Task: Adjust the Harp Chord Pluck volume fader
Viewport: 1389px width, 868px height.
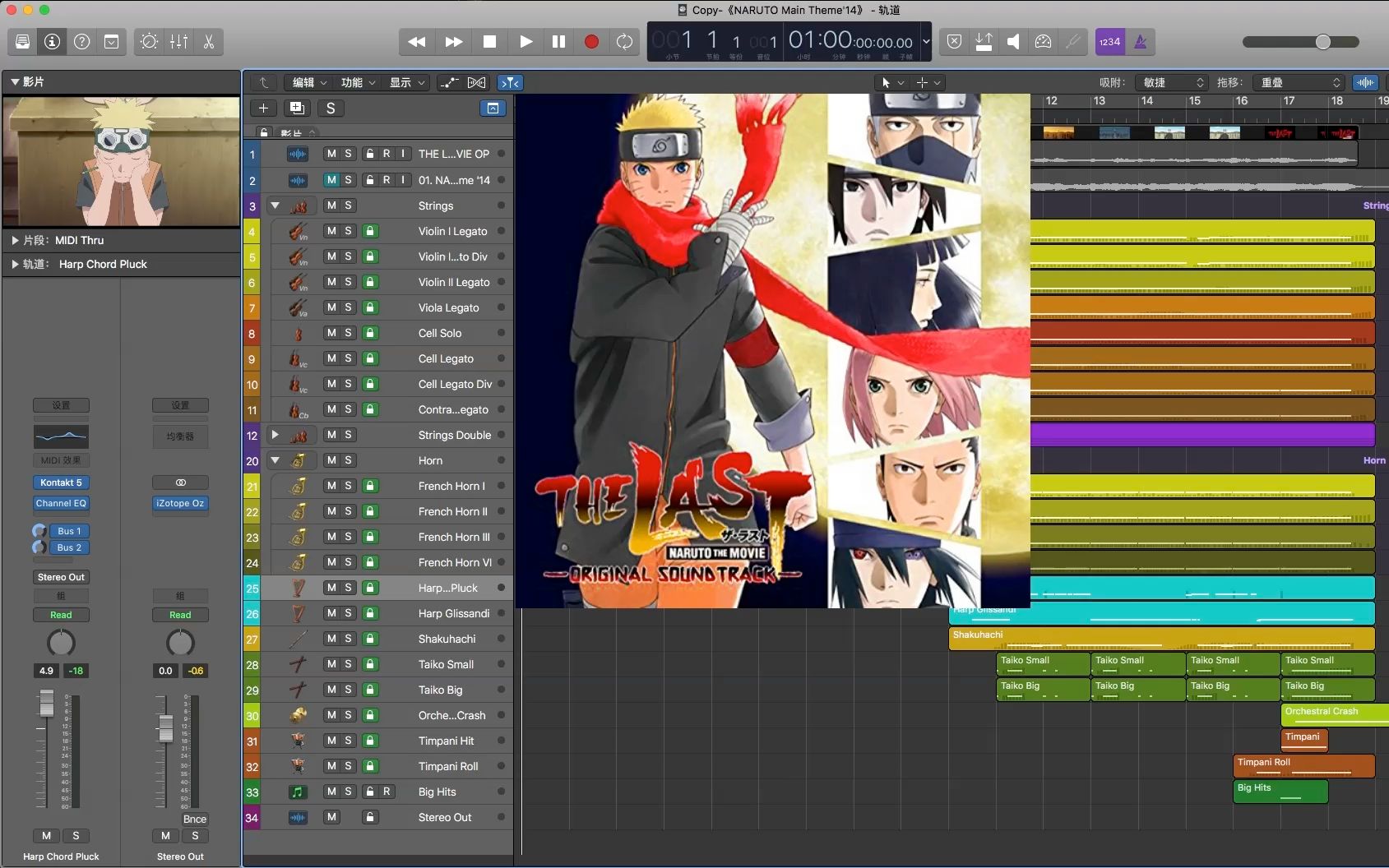Action: pos(47,704)
